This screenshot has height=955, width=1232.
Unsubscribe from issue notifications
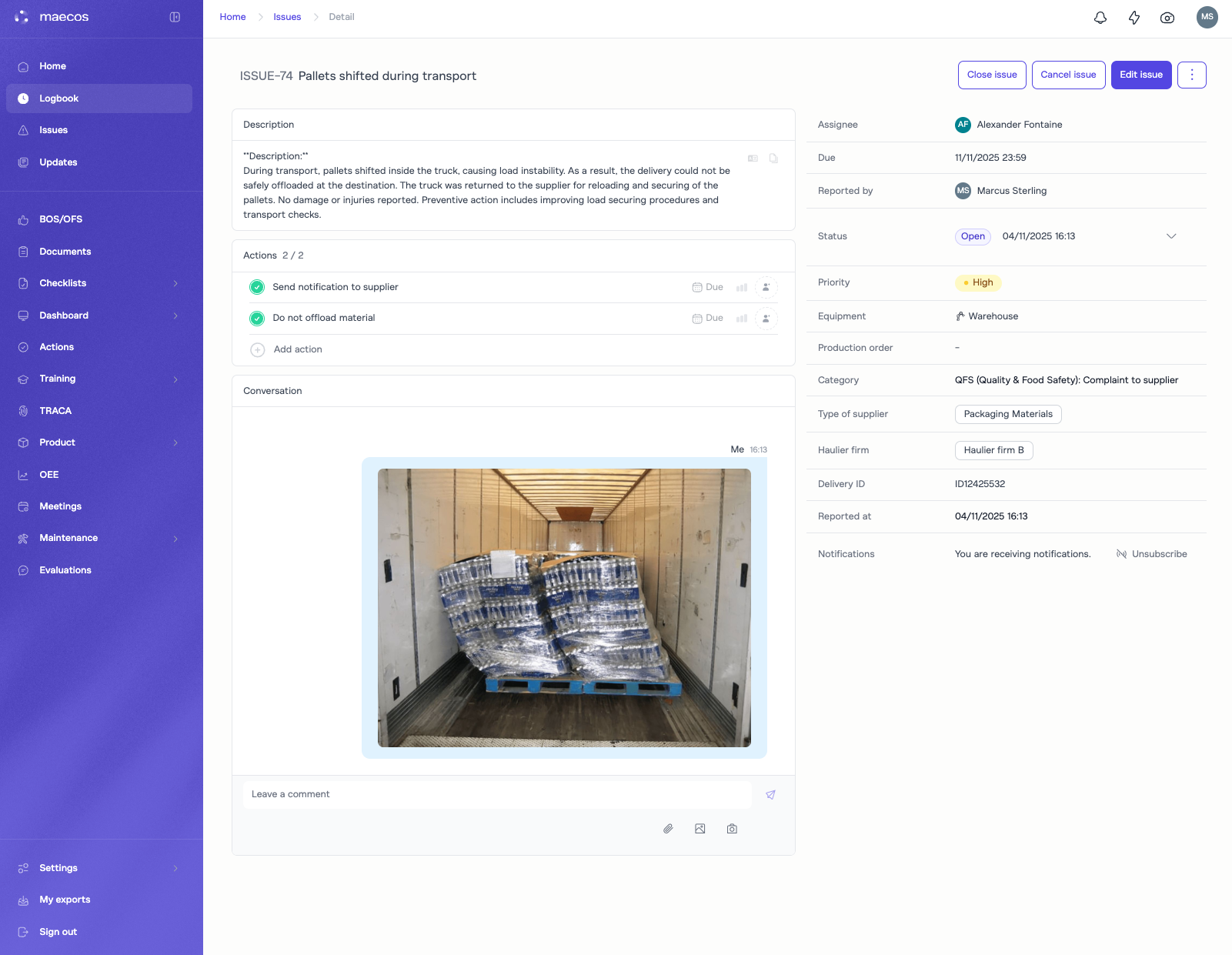click(x=1152, y=554)
